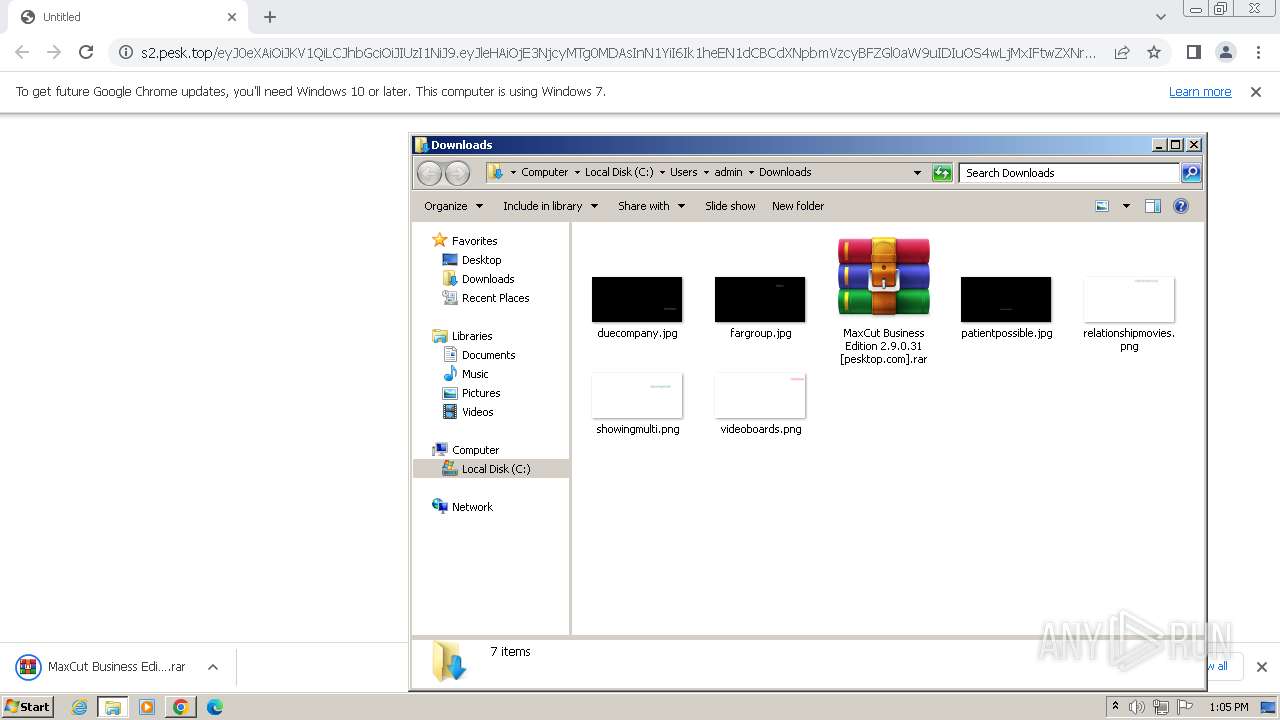Click the New folder button
Image resolution: width=1280 pixels, height=720 pixels.
[x=798, y=206]
